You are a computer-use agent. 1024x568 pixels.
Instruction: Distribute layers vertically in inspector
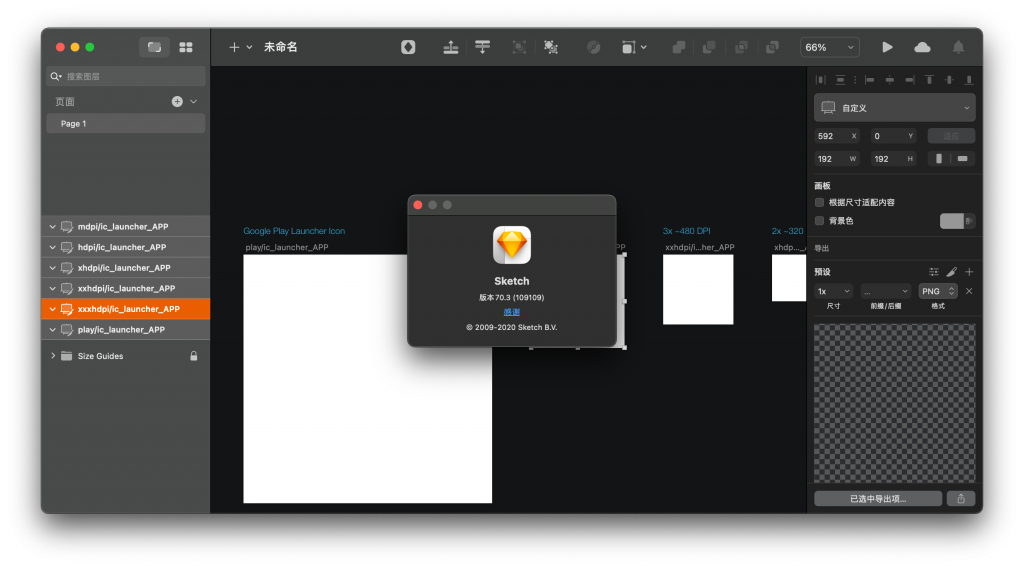[x=840, y=80]
